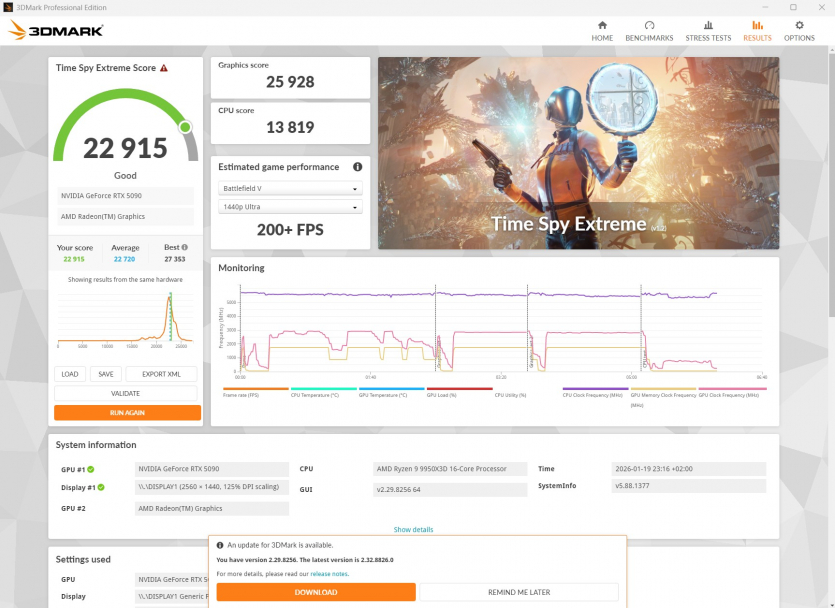The width and height of the screenshot is (835, 608).
Task: Open the Battlefield V game dropdown
Action: click(x=290, y=188)
